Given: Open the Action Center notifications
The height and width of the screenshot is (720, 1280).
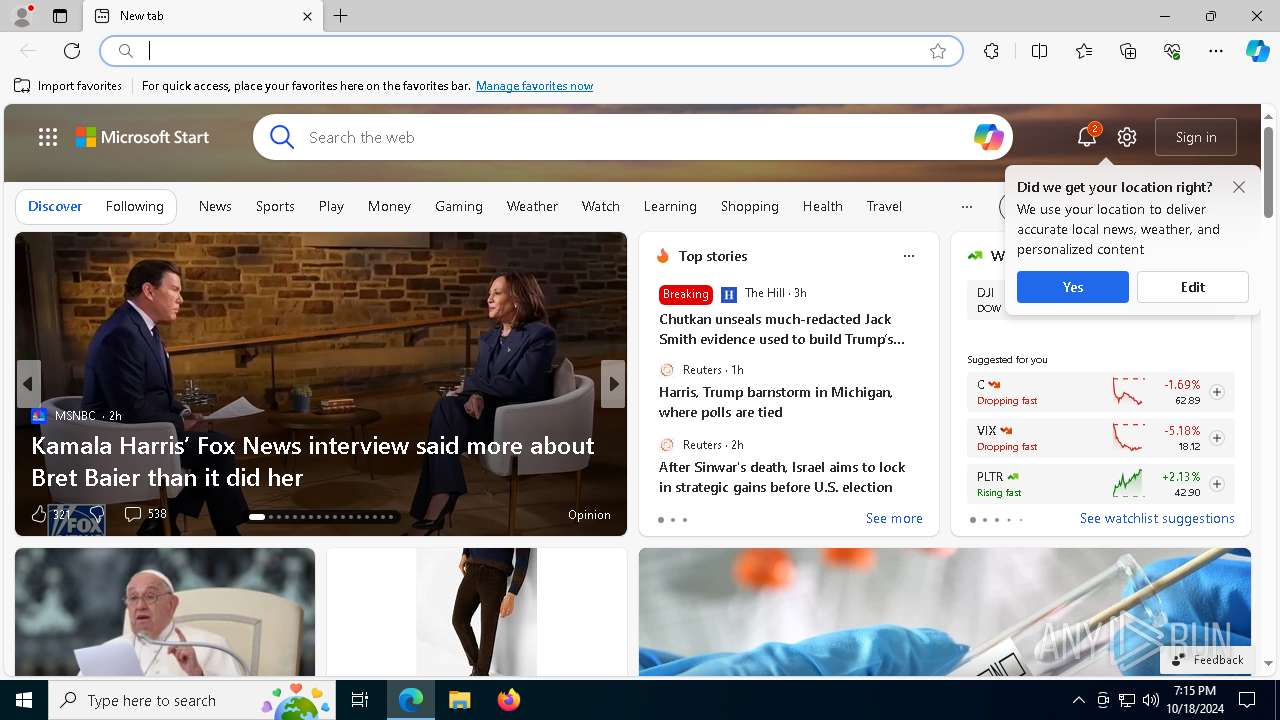Looking at the screenshot, I should coord(1247,700).
